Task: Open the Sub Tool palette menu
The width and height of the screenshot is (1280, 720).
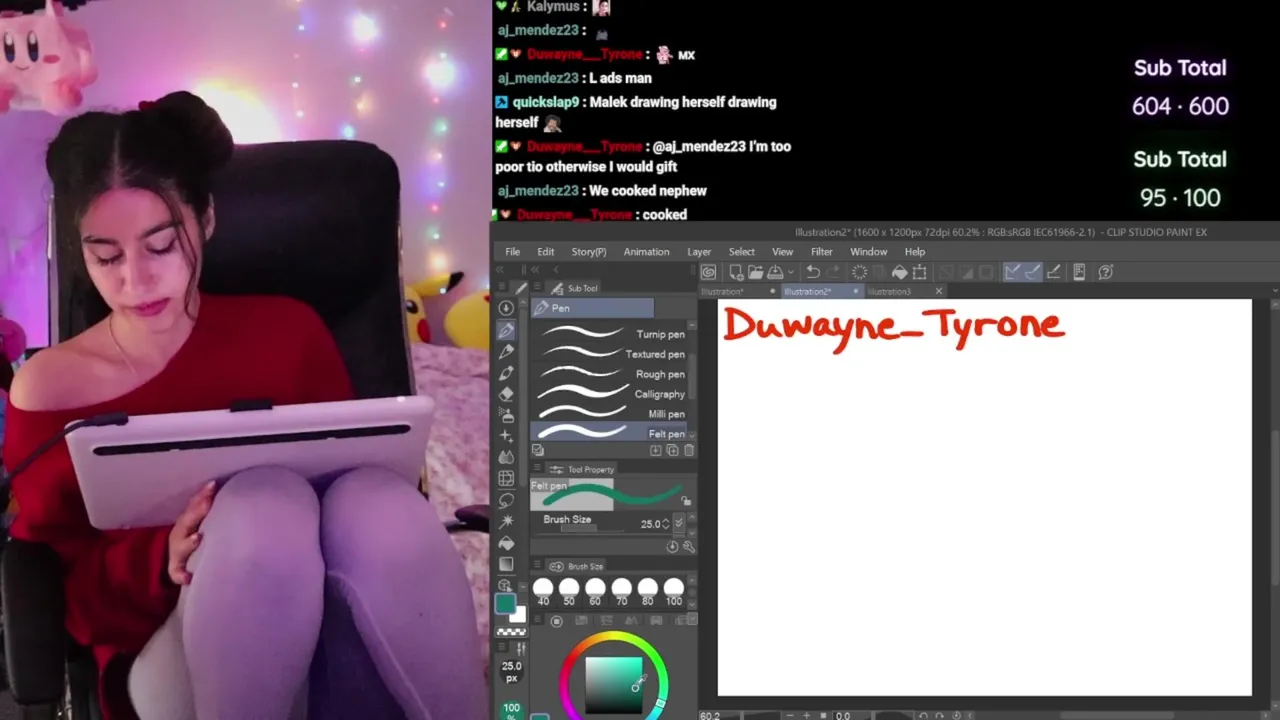Action: 537,288
